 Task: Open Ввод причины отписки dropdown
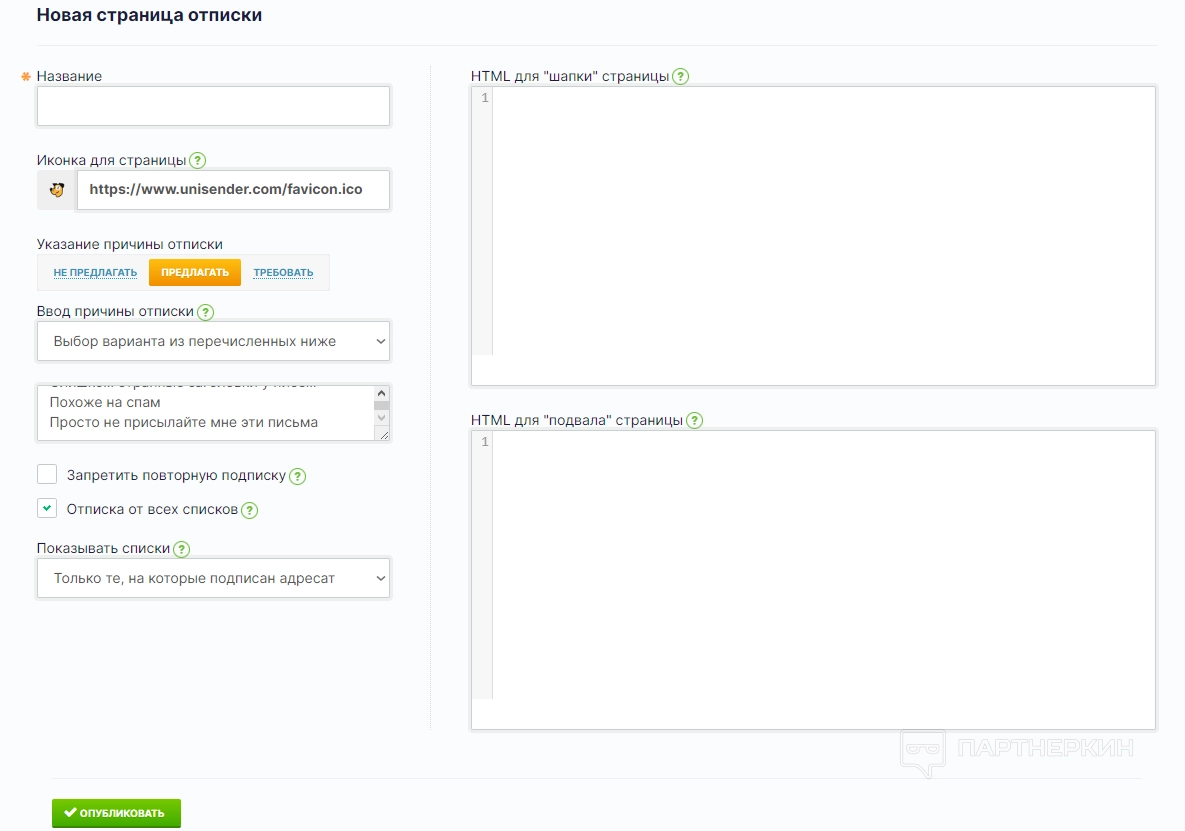(213, 341)
